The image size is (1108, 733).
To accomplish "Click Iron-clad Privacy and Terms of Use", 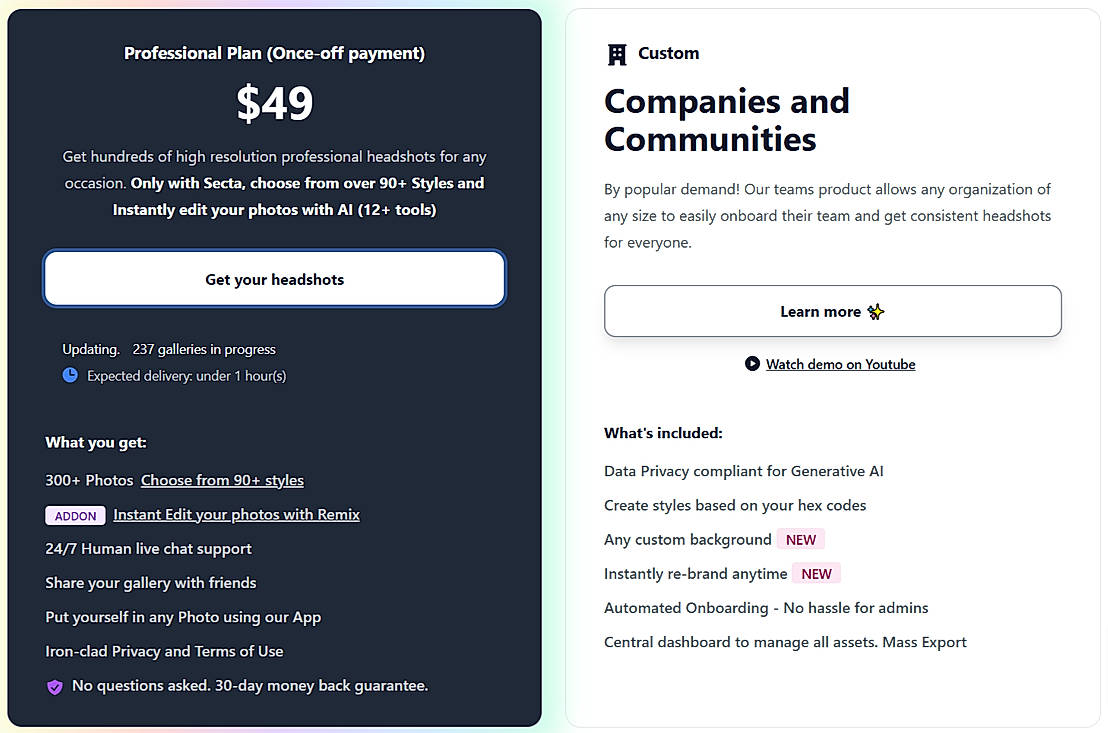I will (x=164, y=651).
